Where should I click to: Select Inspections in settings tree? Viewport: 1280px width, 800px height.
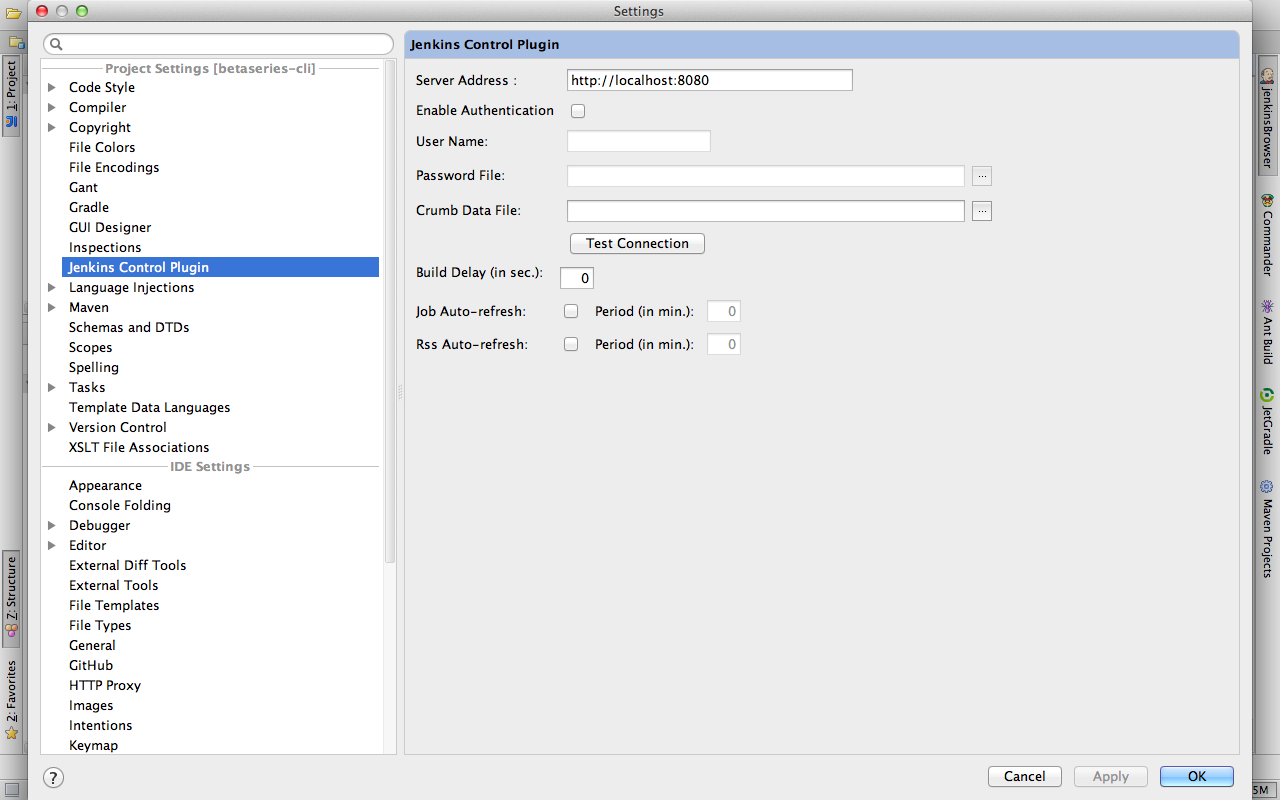pyautogui.click(x=105, y=247)
